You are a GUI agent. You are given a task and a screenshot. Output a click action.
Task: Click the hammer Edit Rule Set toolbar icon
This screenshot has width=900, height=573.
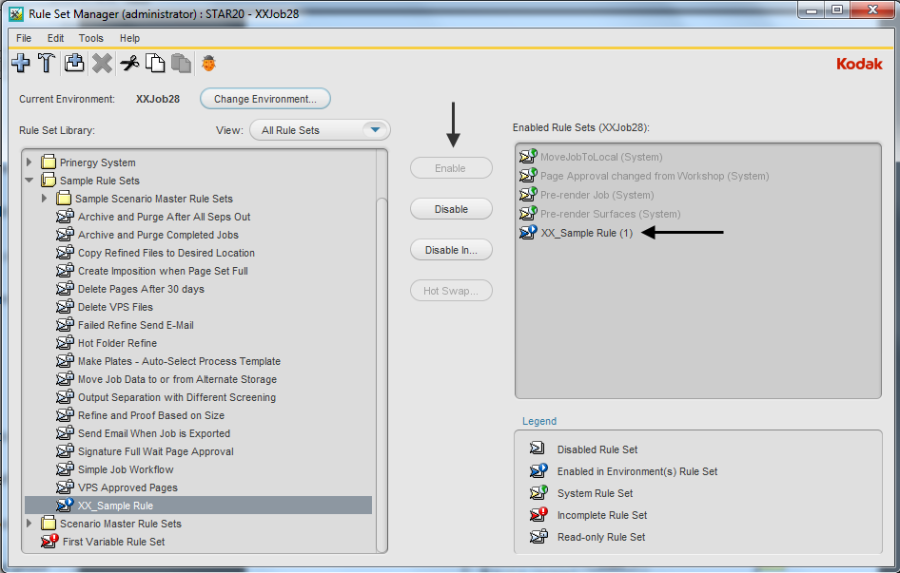[x=46, y=63]
